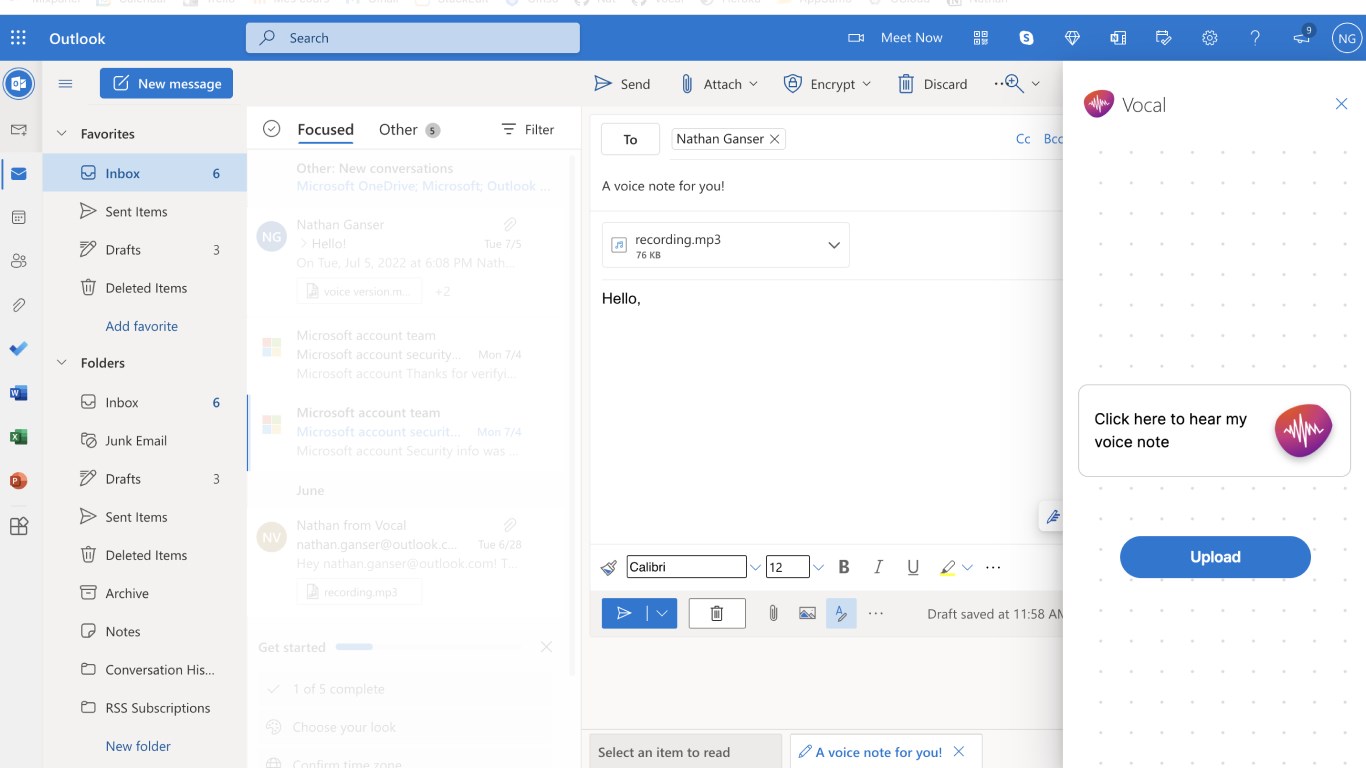Click the New folder link

tap(138, 746)
